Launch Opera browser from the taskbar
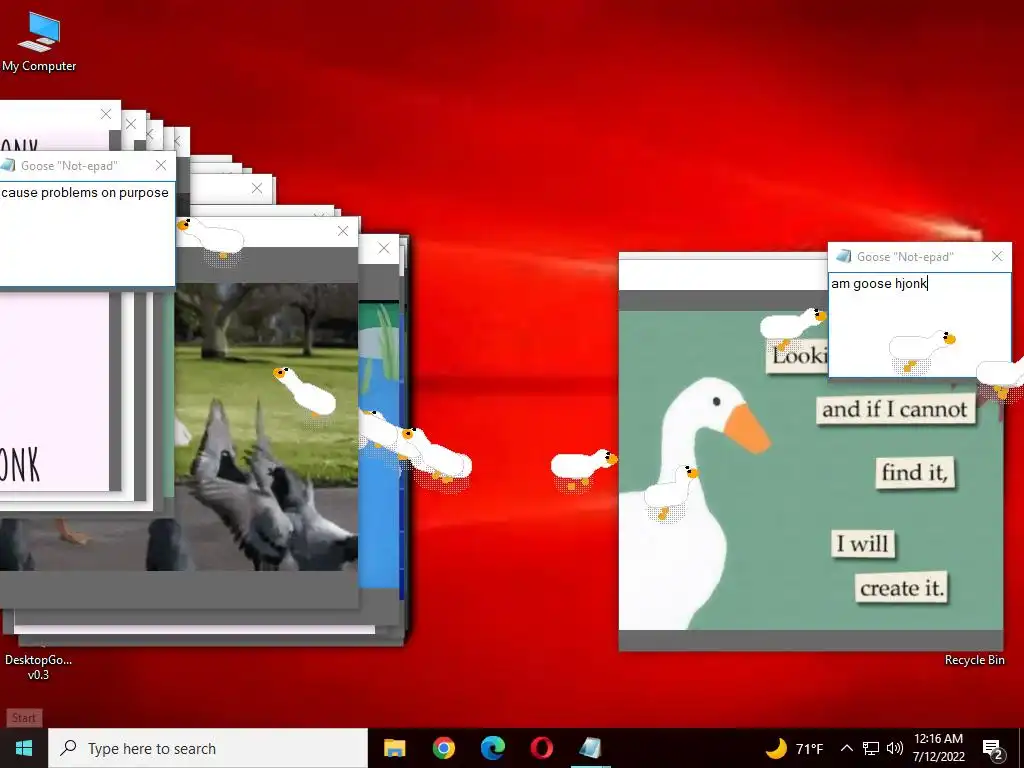This screenshot has height=768, width=1024. [x=541, y=748]
